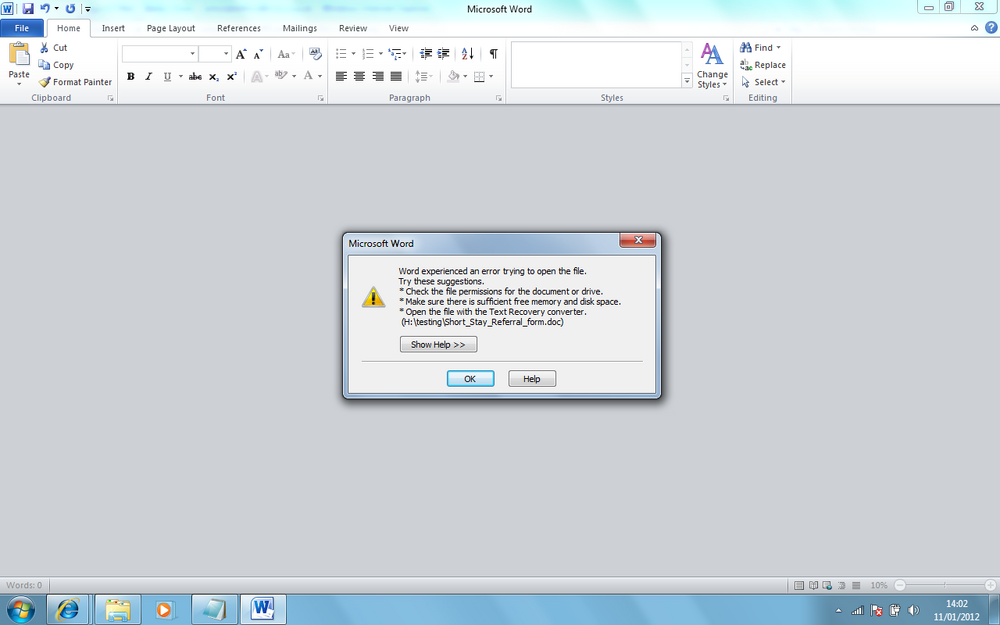This screenshot has width=1000, height=625.
Task: Click the Multilevel List icon
Action: point(395,54)
